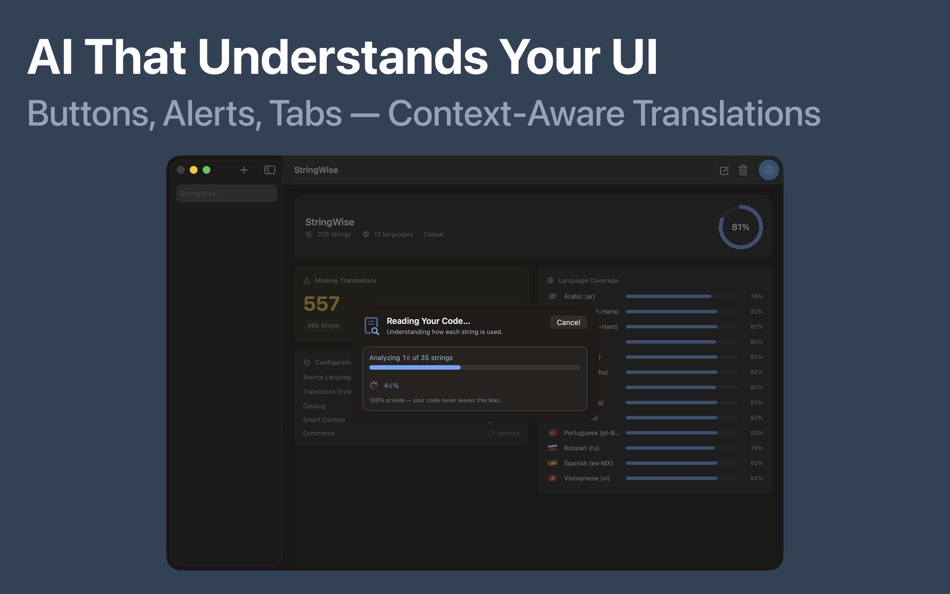Screen dimensions: 950x594
Task: Click the Russian flag icon
Action: pos(553,448)
